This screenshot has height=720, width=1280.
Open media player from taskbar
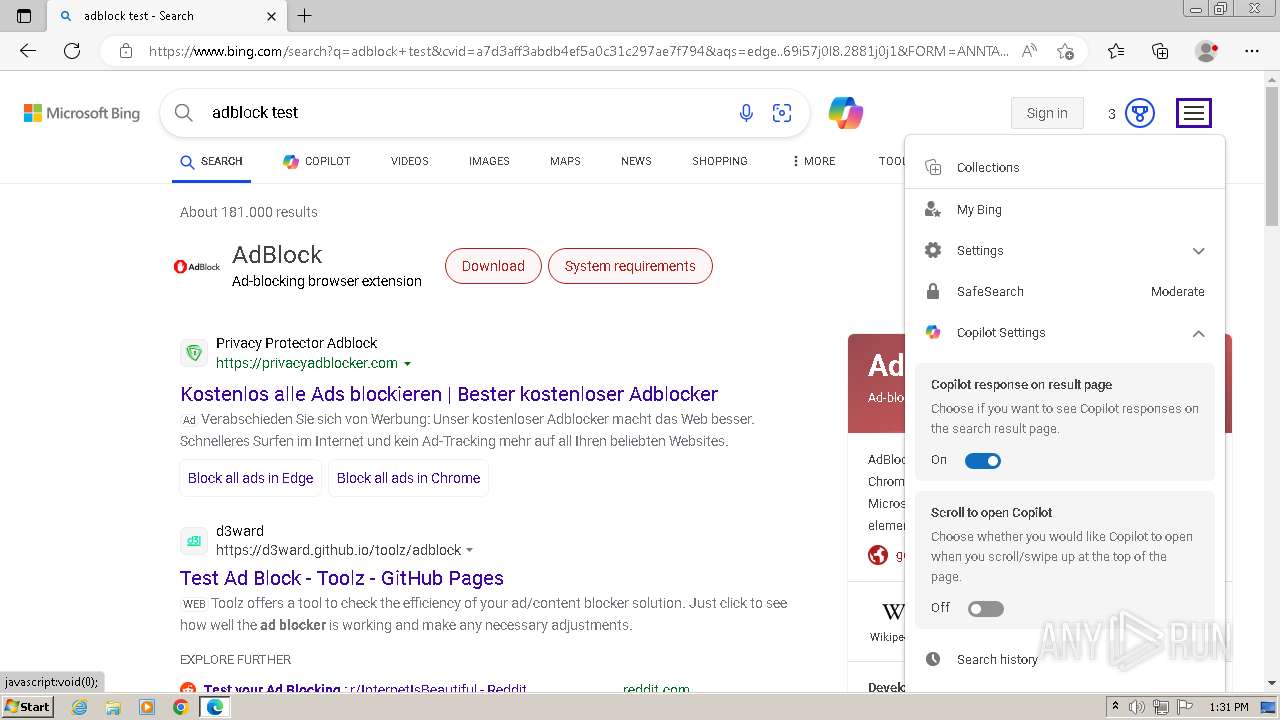147,707
